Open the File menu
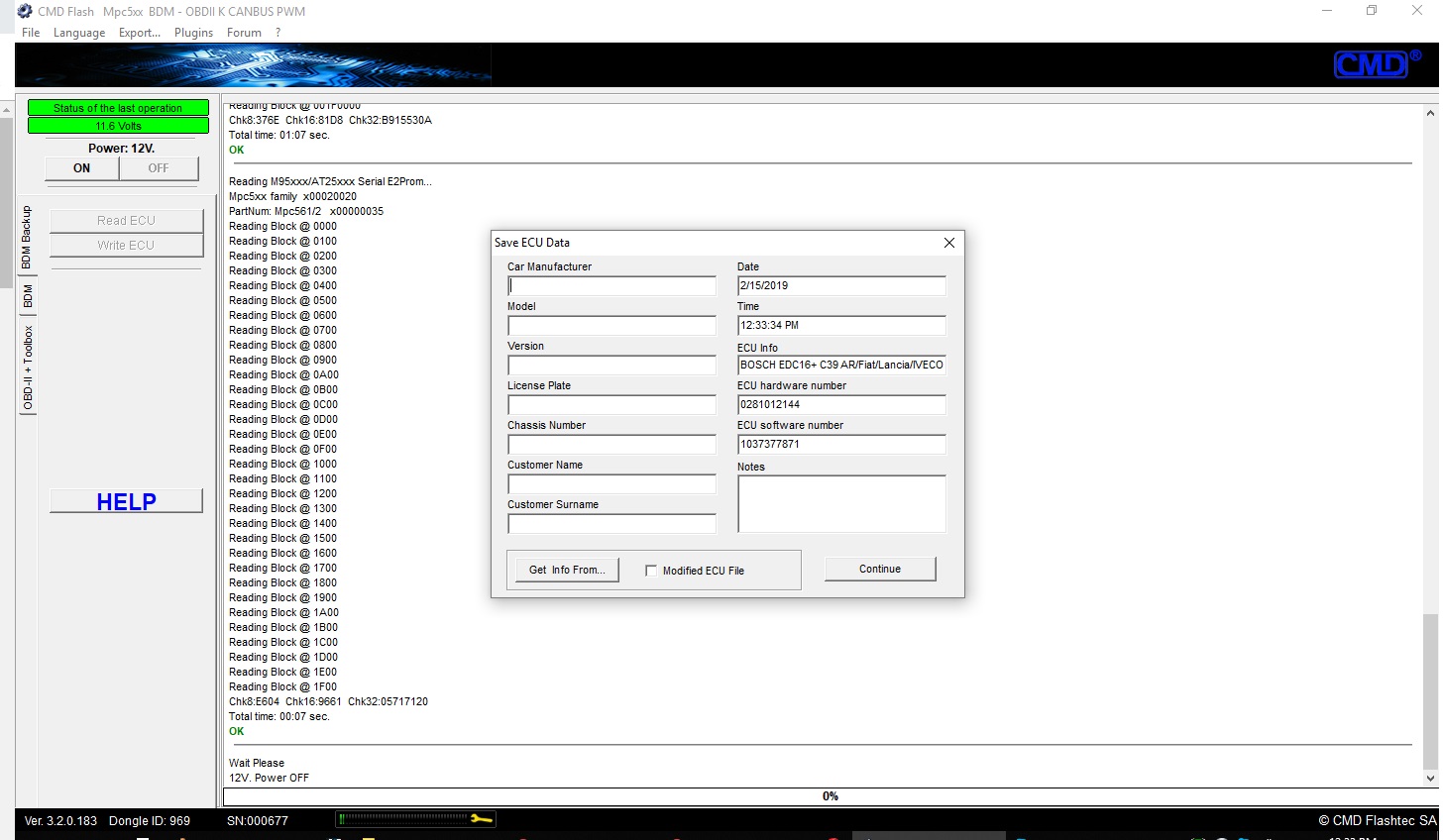The height and width of the screenshot is (840, 1443). pyautogui.click(x=31, y=33)
